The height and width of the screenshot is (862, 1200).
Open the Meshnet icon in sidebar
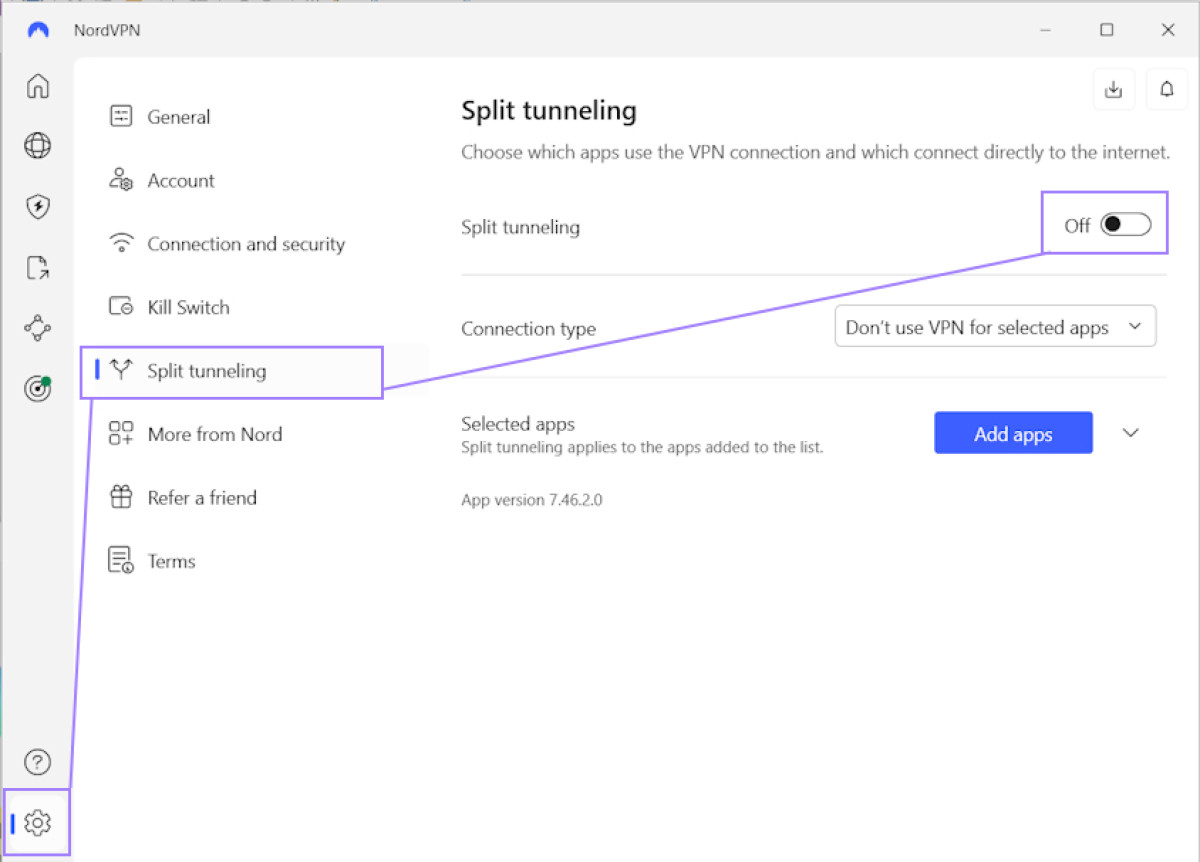pyautogui.click(x=37, y=328)
